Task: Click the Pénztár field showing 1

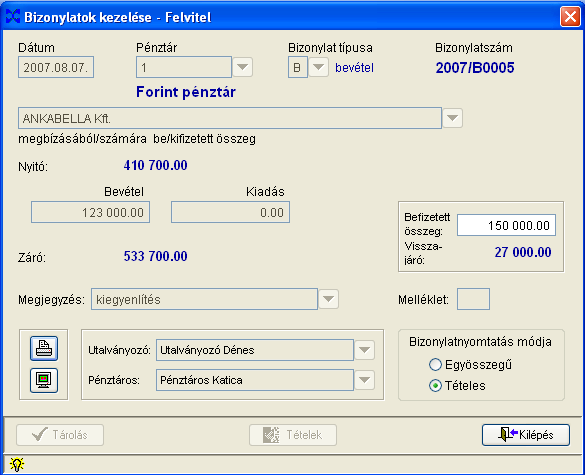Action: pos(184,67)
